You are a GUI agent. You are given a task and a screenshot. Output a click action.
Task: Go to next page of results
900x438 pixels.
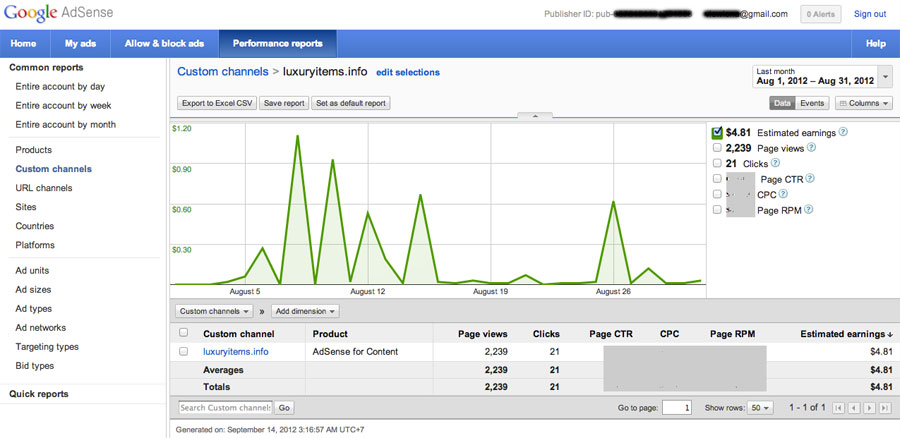[x=870, y=408]
